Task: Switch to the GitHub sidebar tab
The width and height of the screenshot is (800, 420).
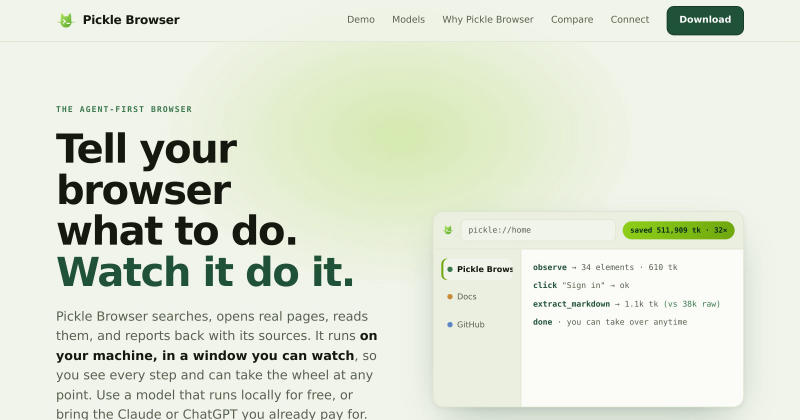Action: [x=478, y=325]
